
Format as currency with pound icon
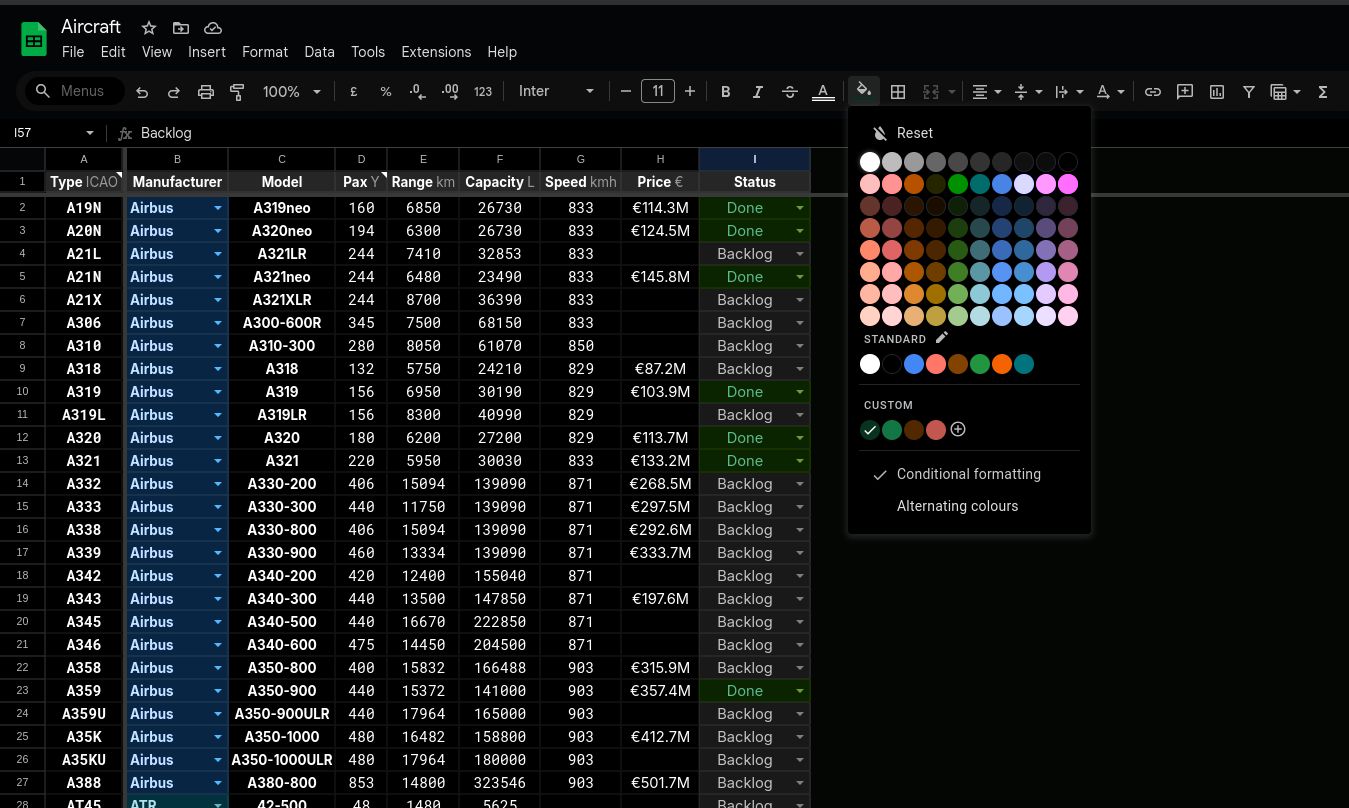click(x=354, y=92)
